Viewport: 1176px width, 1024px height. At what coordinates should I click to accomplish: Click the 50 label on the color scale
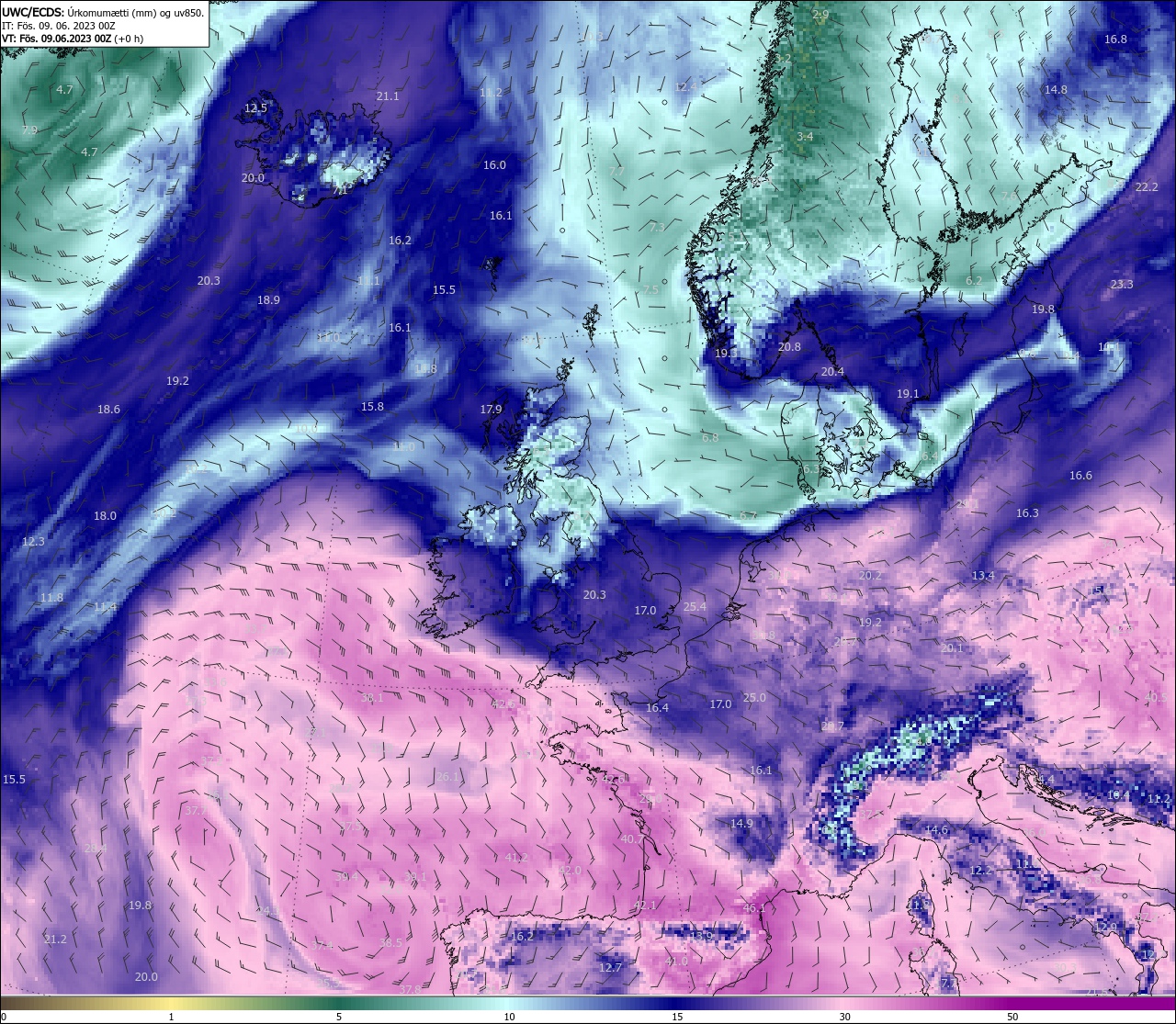point(1012,1017)
